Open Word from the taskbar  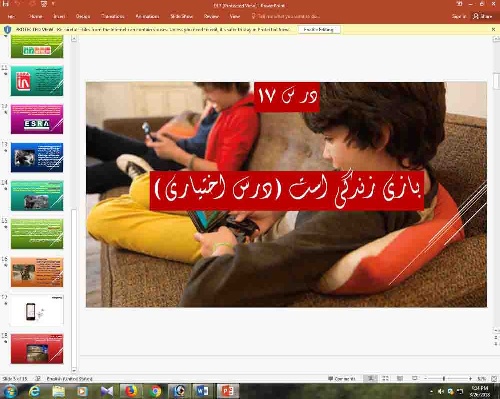pyautogui.click(x=202, y=391)
